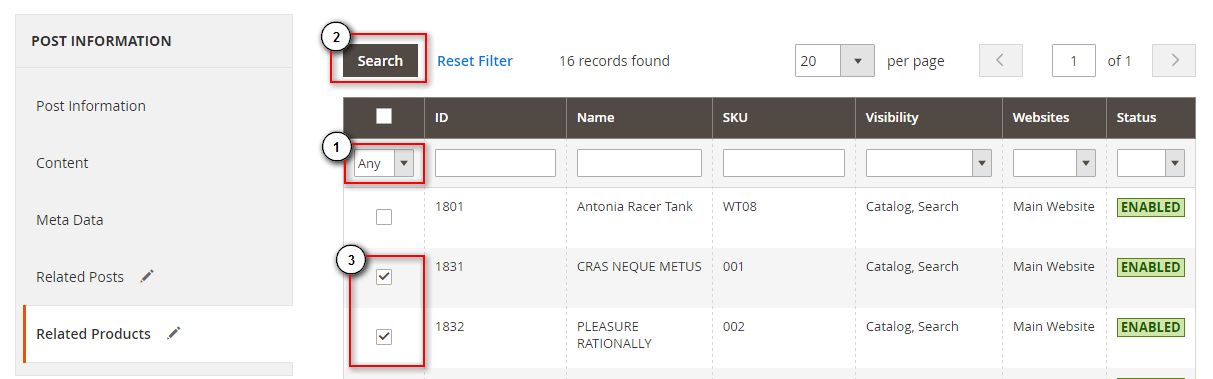Viewport: 1213px width, 379px height.
Task: Check the Antonia Racer Tank row checkbox
Action: click(x=384, y=217)
